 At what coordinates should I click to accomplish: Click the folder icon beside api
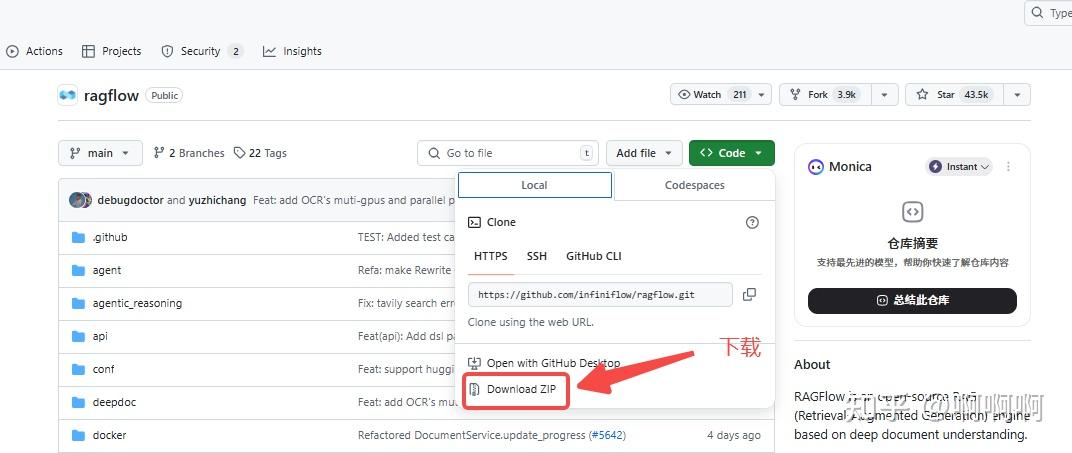tap(78, 336)
